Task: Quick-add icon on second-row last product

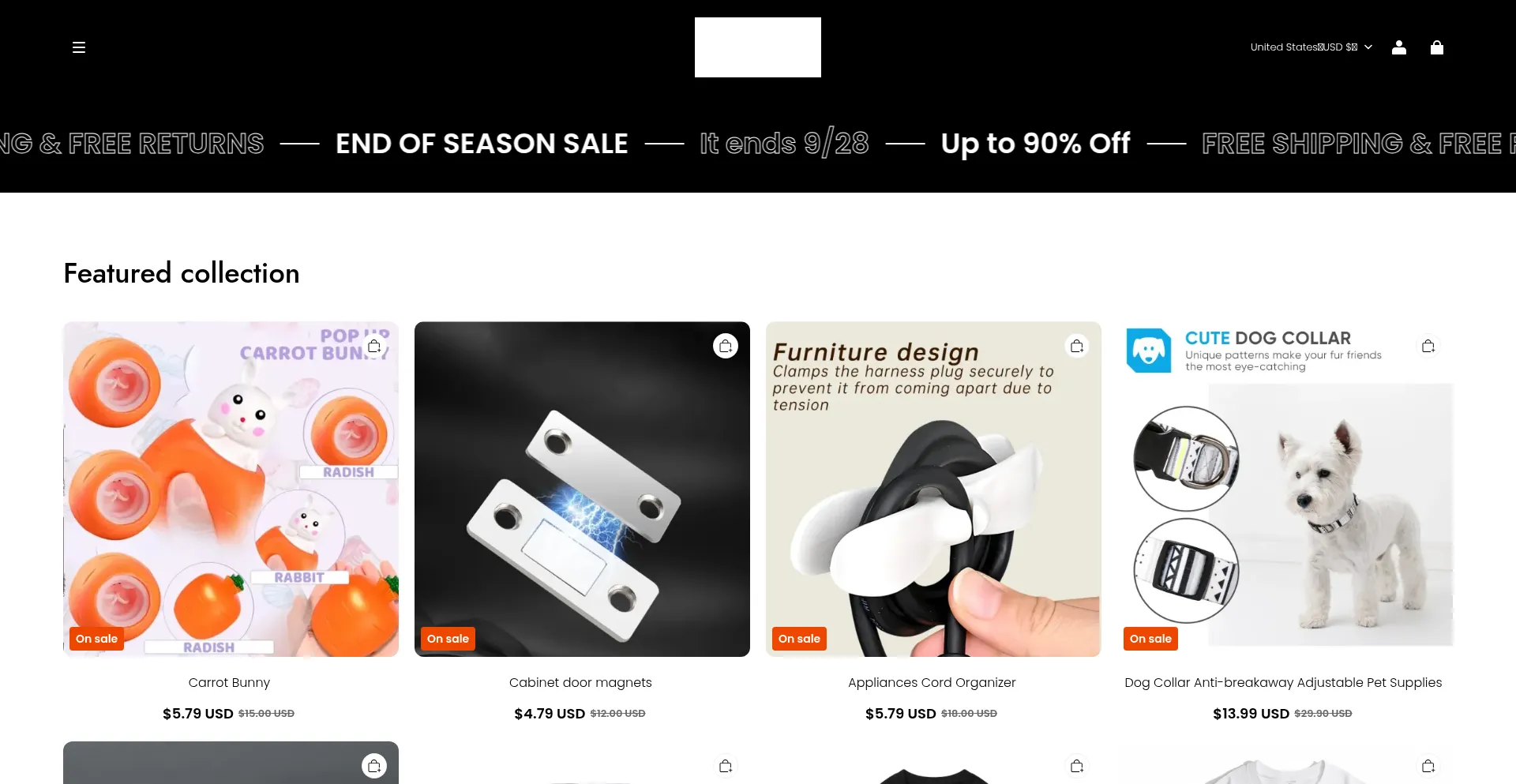Action: pos(1428,766)
